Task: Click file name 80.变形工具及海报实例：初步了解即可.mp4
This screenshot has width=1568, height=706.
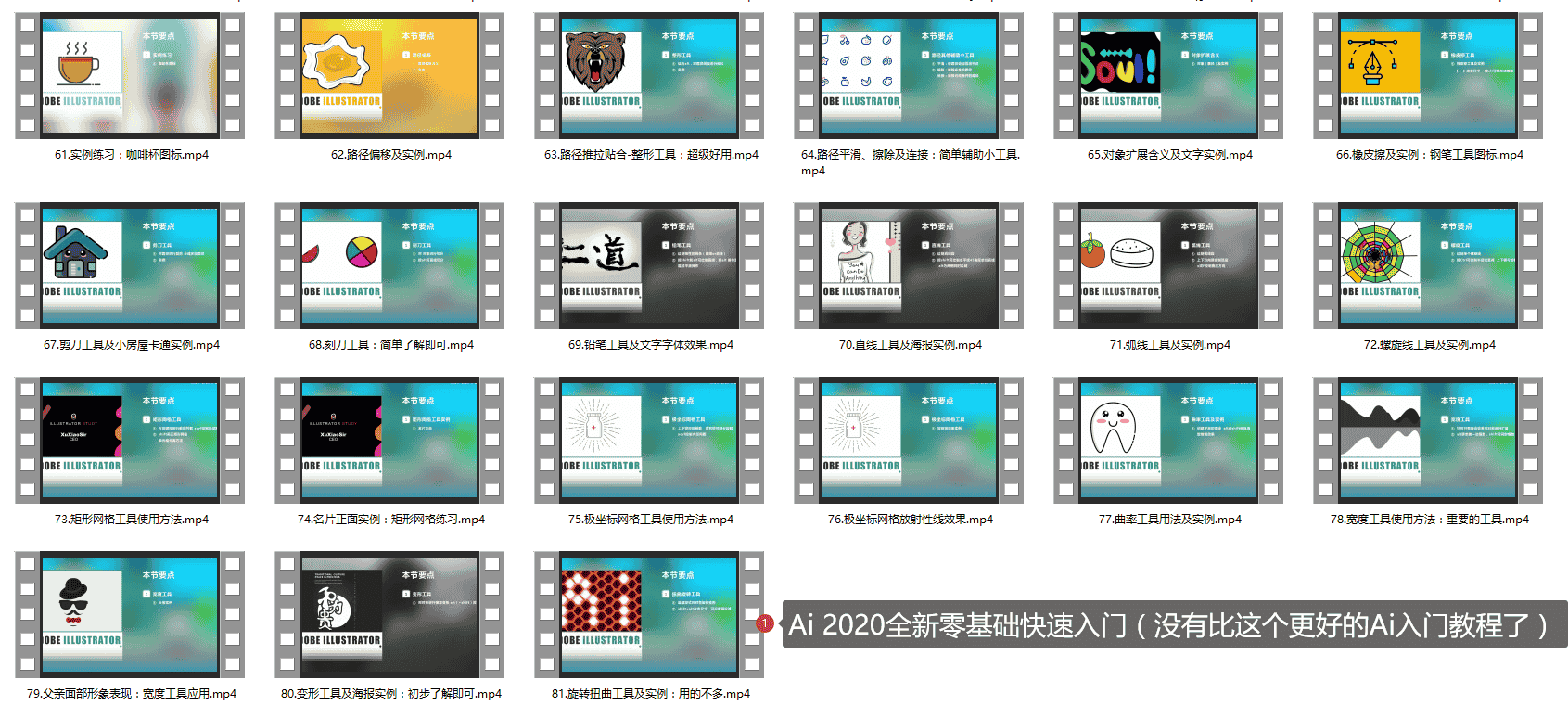Action: [x=391, y=694]
